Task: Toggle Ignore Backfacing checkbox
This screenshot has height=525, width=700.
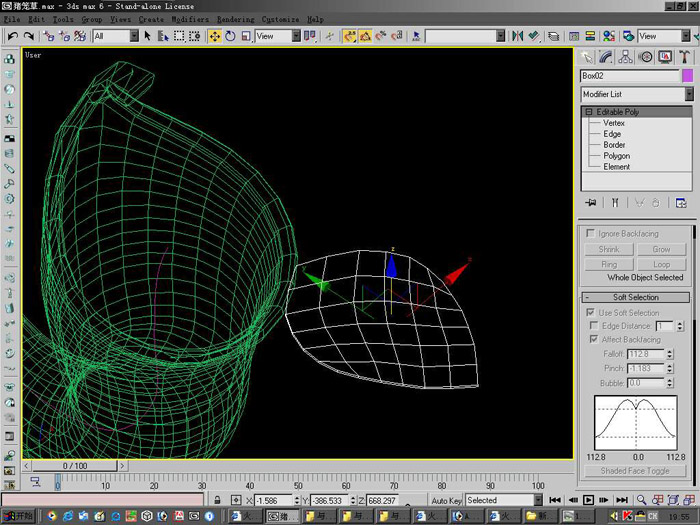Action: (x=591, y=233)
